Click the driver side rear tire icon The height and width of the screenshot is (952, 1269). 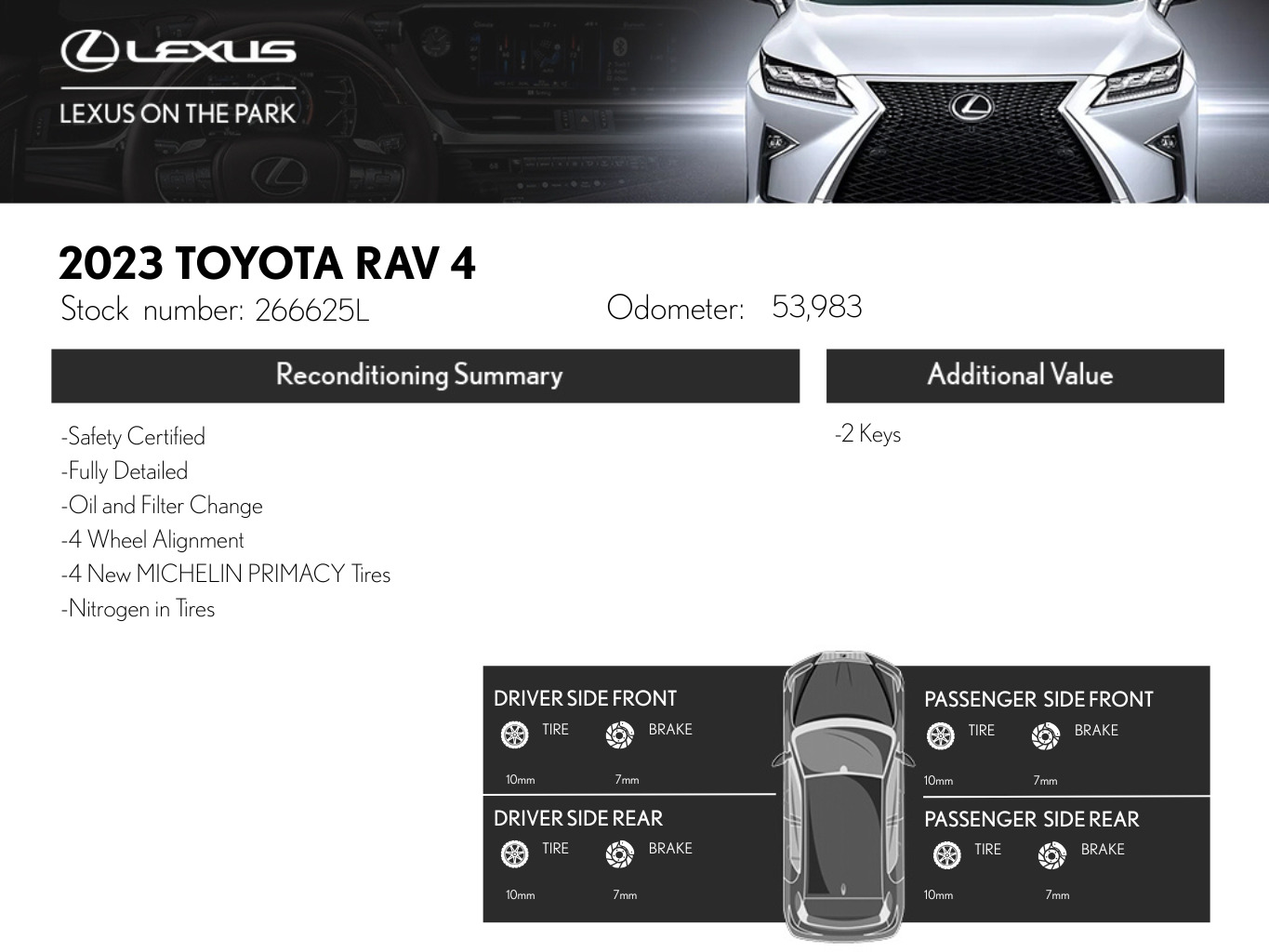514,853
